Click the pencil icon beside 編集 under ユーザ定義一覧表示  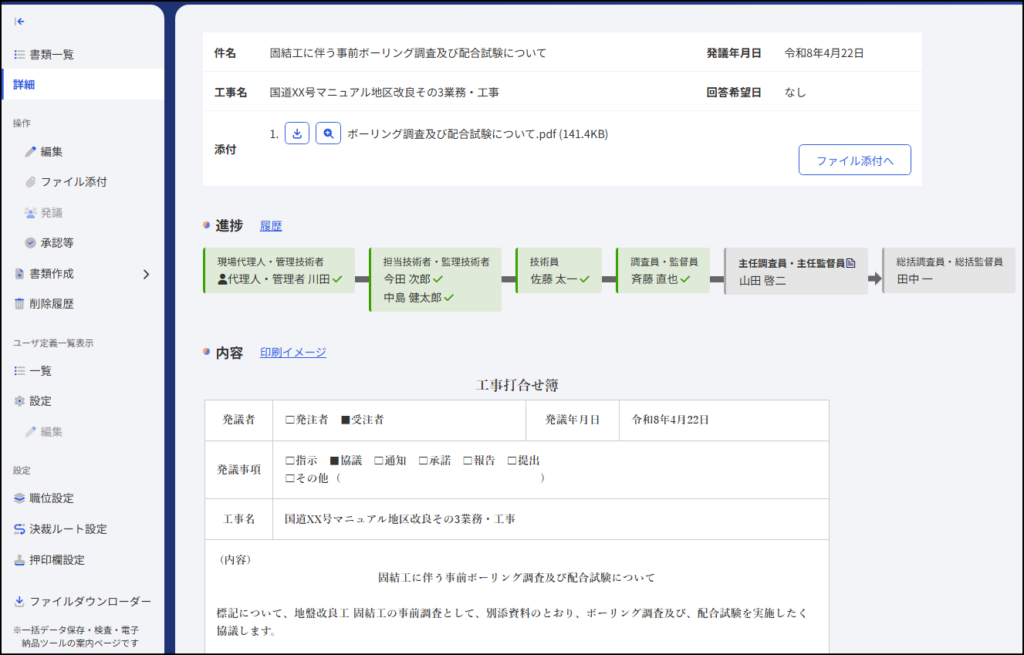click(x=30, y=432)
